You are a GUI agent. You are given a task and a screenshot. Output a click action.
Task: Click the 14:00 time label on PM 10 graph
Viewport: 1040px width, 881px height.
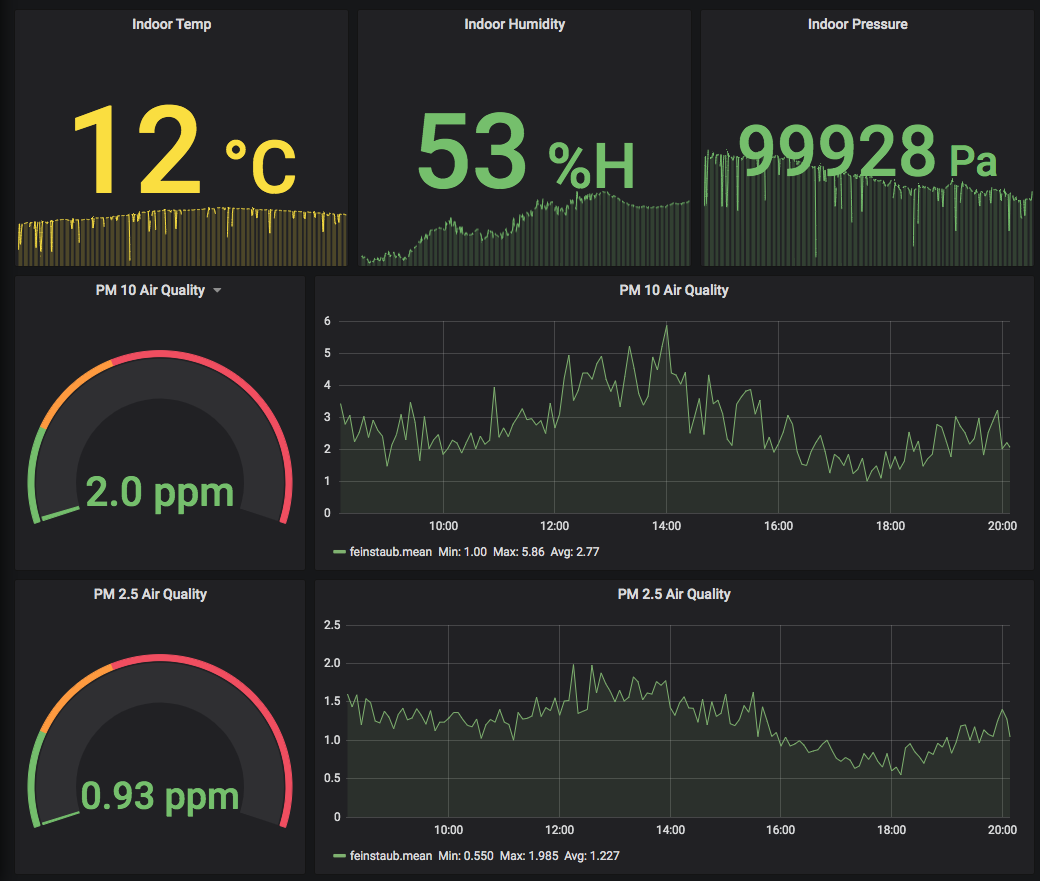coord(667,526)
